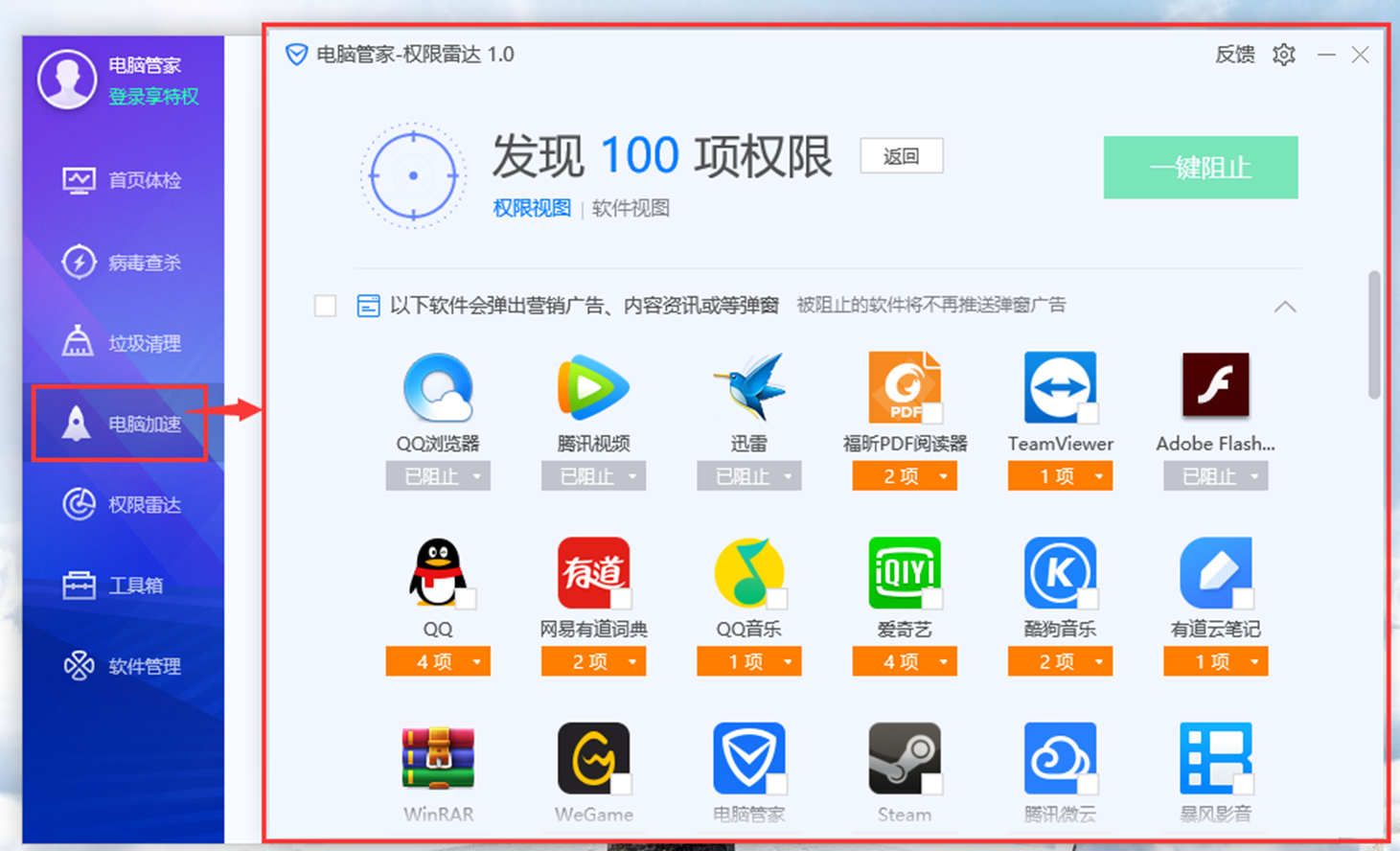Click the shield logo in title bar
The height and width of the screenshot is (851, 1400).
pyautogui.click(x=296, y=55)
